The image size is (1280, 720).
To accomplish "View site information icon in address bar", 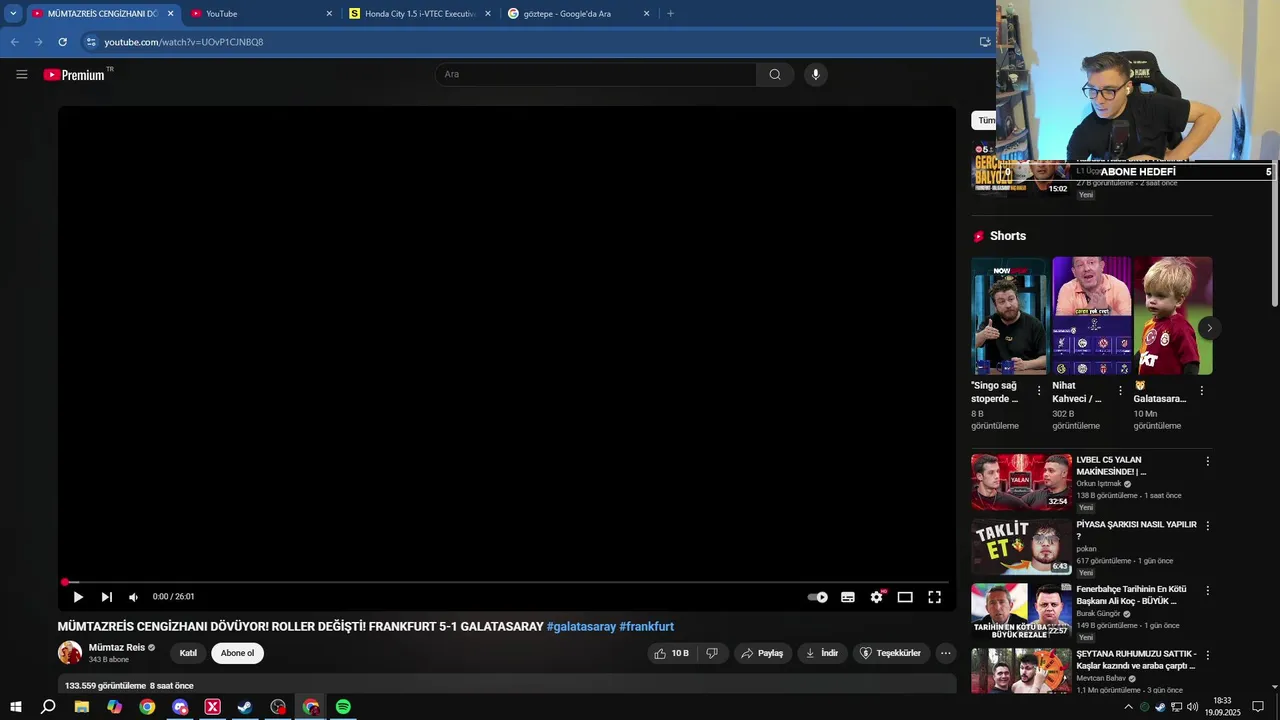I will coord(91,42).
